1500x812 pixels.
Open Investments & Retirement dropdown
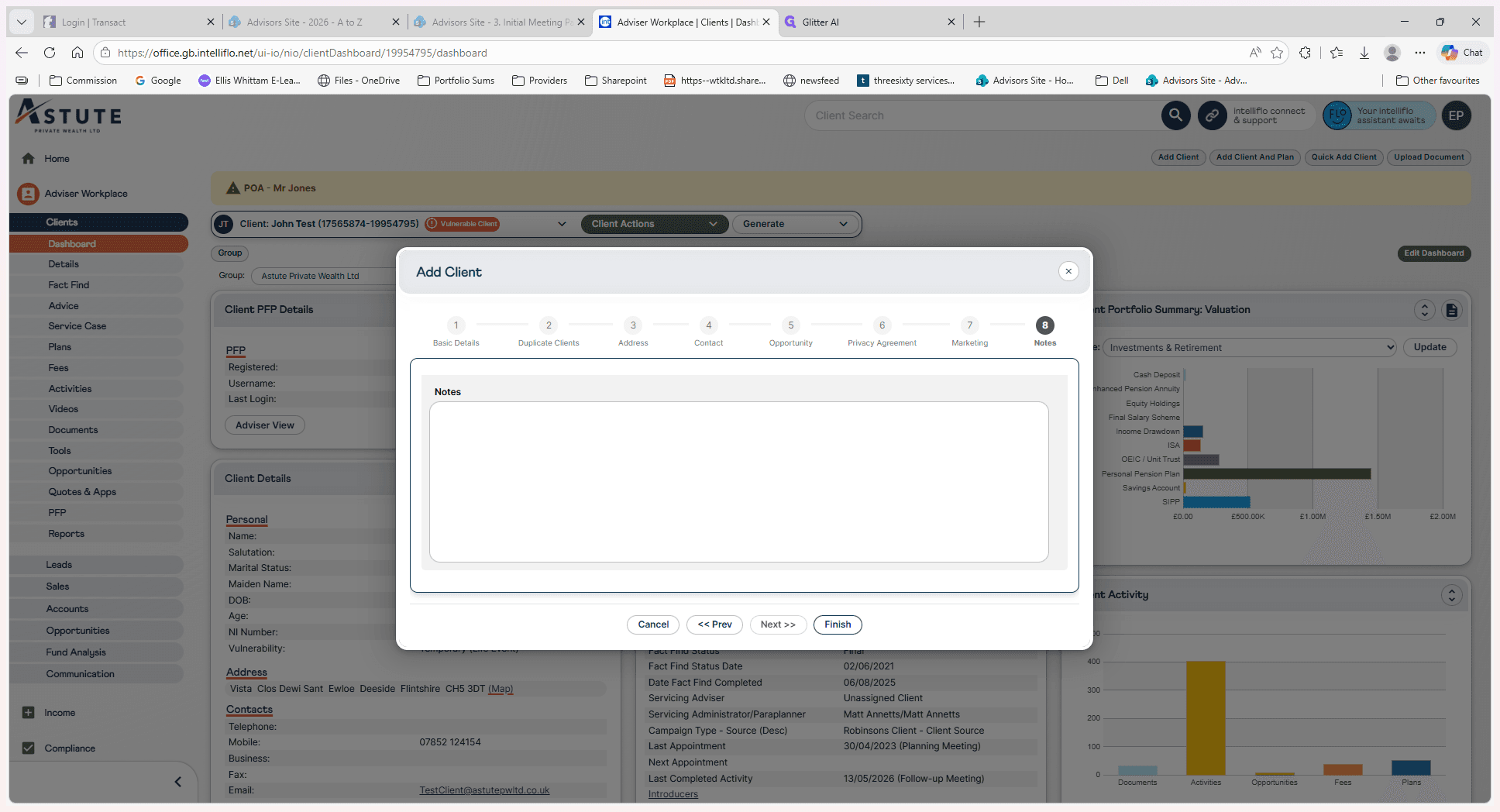pyautogui.click(x=1249, y=347)
